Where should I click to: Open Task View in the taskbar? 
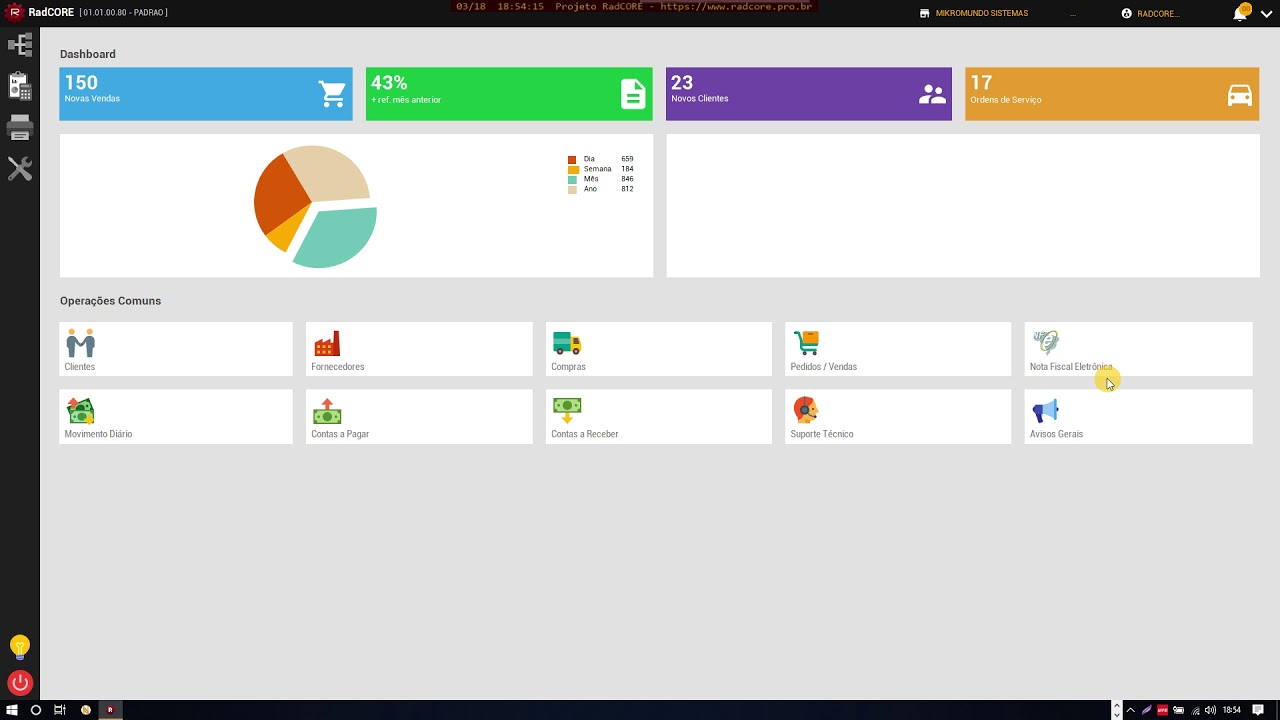tap(60, 710)
